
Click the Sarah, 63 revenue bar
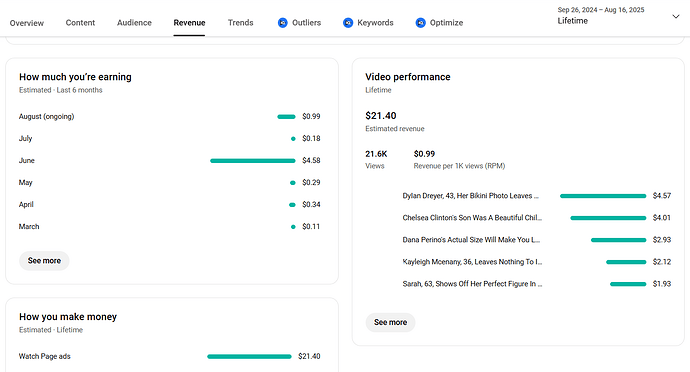[628, 284]
